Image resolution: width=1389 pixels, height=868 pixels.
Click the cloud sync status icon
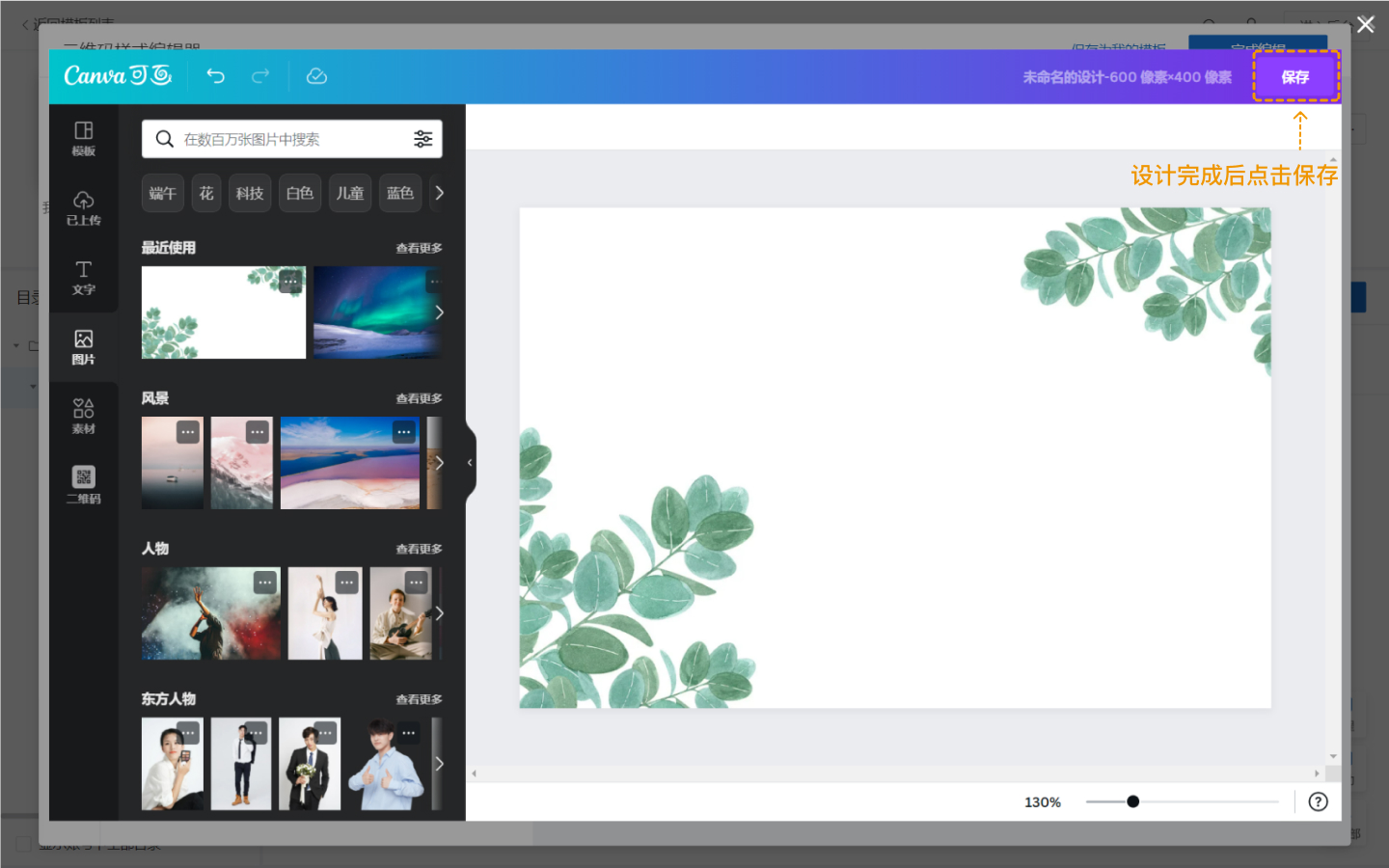(x=316, y=76)
